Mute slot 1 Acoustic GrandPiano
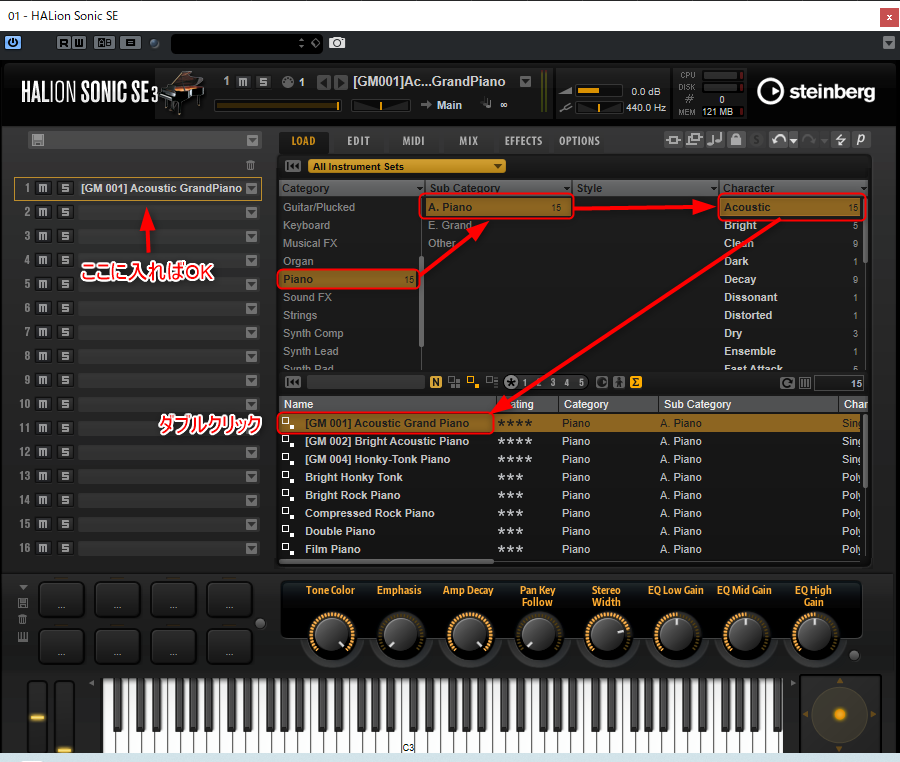 (x=43, y=188)
